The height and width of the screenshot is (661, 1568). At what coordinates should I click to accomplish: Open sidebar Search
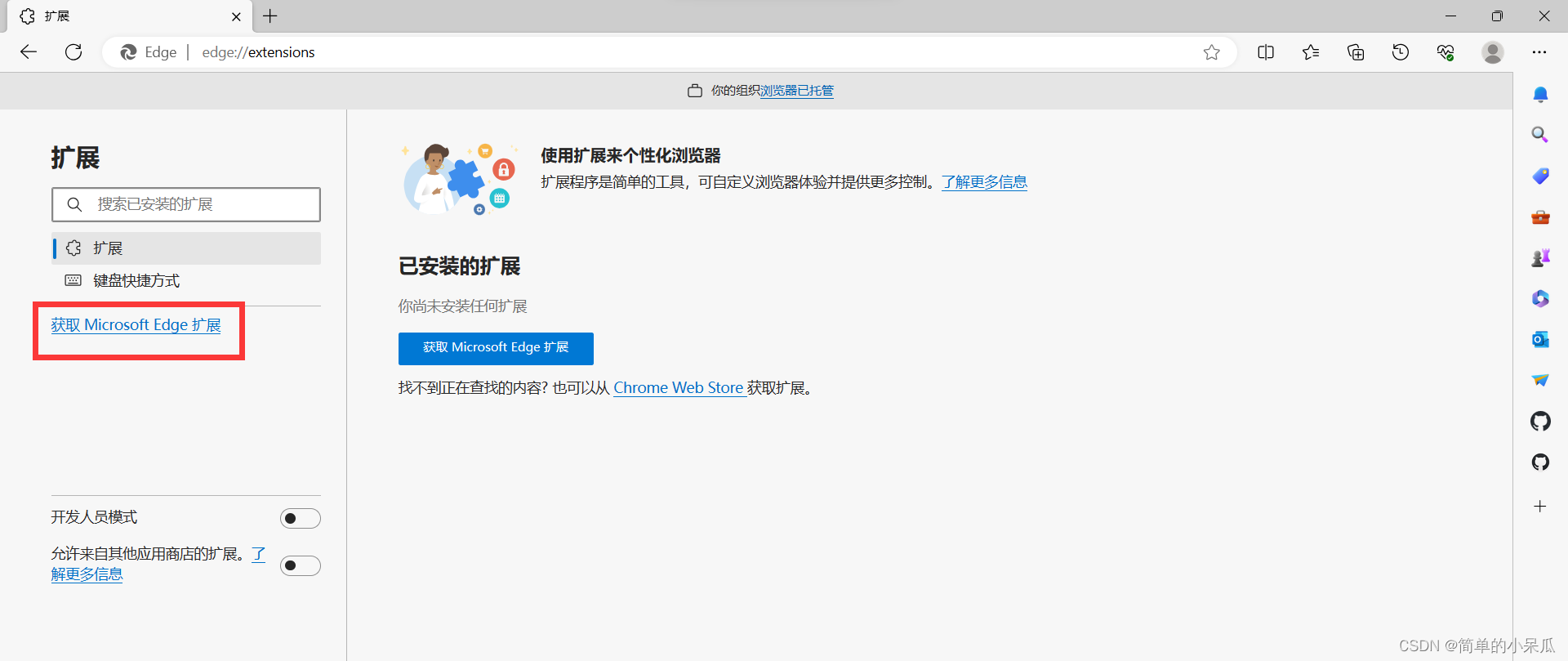1540,135
